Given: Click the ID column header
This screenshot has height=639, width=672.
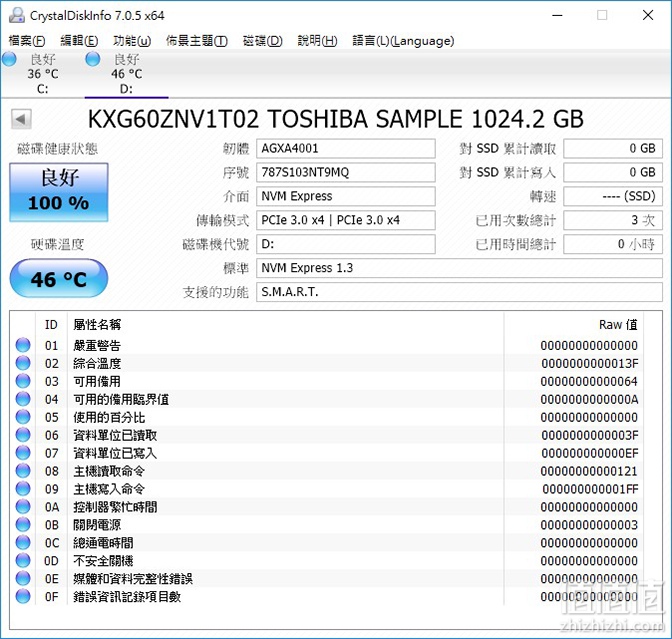Looking at the screenshot, I should click(51, 325).
